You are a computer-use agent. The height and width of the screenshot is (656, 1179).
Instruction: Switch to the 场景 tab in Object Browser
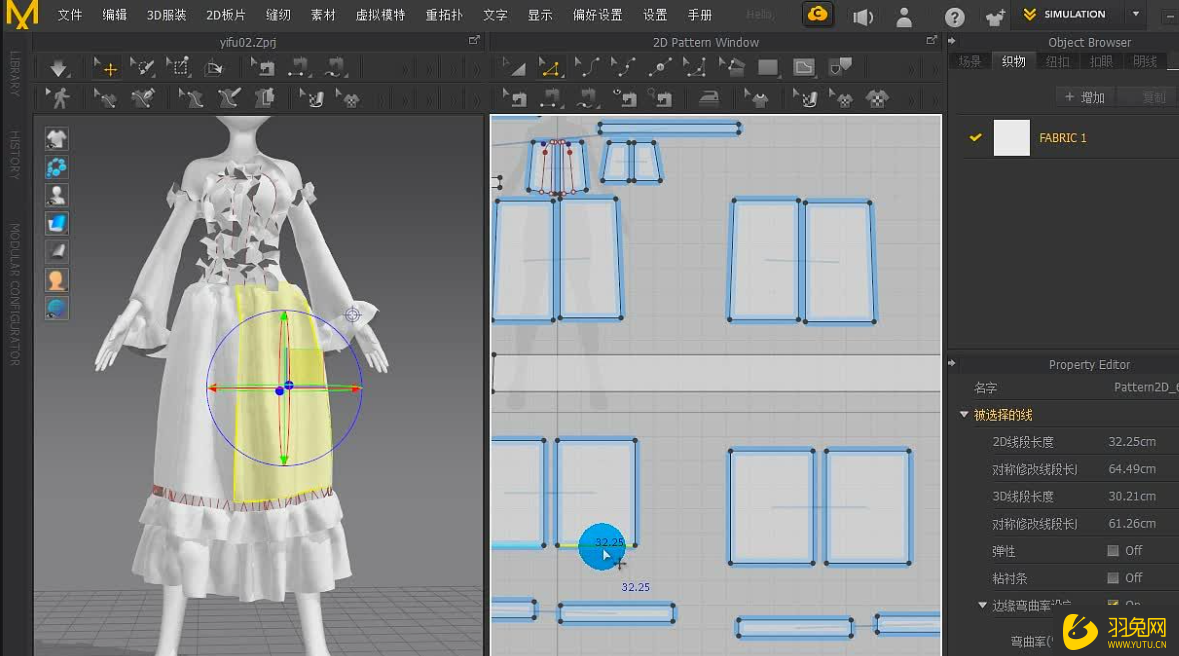click(x=968, y=60)
